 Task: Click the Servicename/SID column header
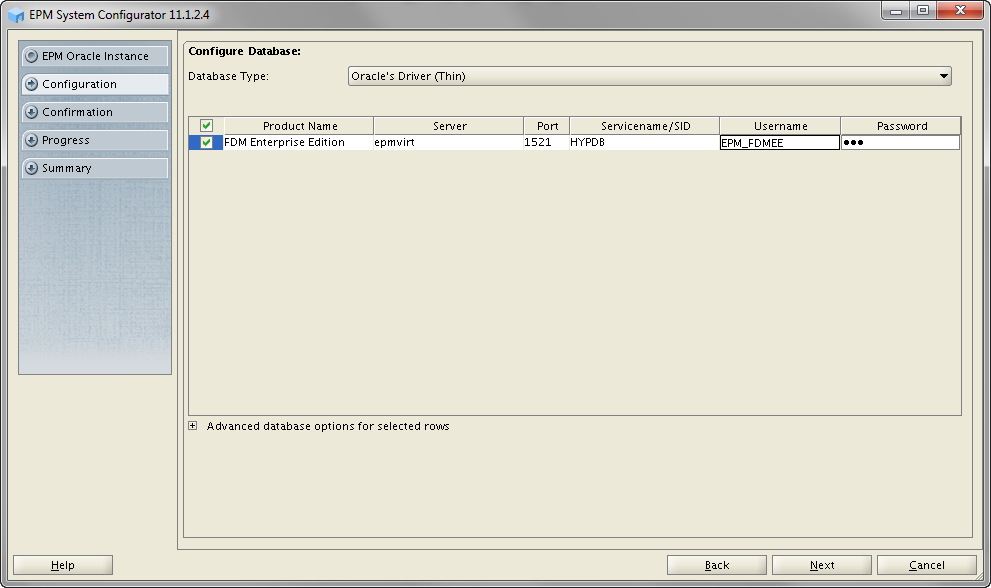(x=645, y=126)
